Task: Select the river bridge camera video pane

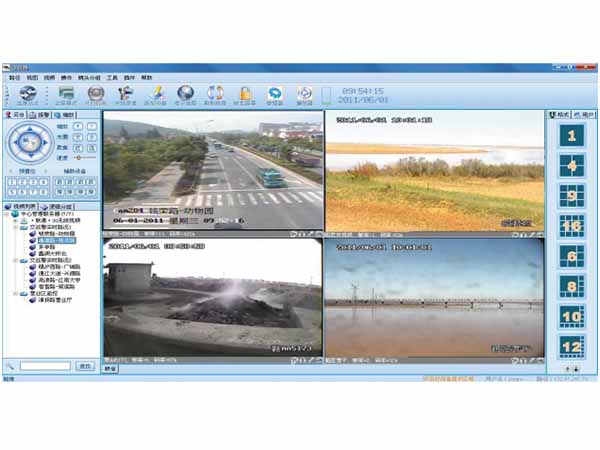Action: coord(434,298)
